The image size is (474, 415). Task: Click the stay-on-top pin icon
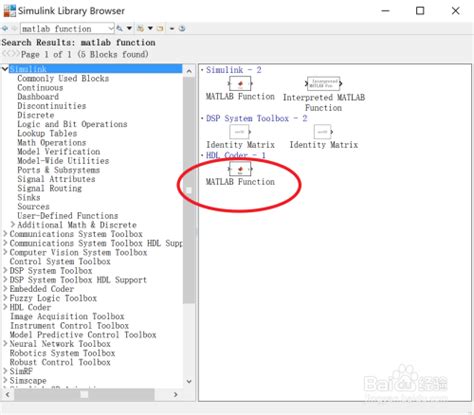pos(172,28)
